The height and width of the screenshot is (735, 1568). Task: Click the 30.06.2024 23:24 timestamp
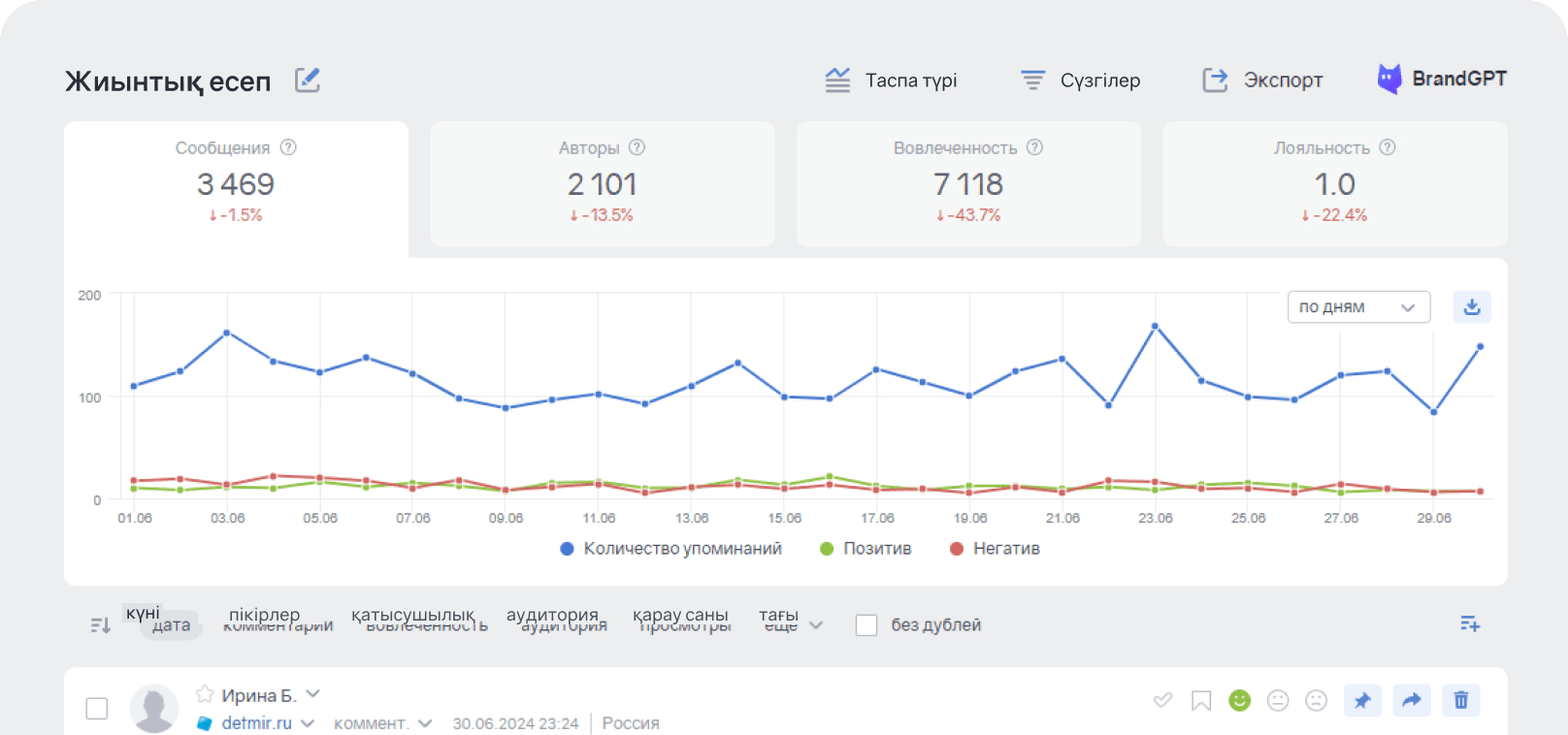[x=515, y=723]
